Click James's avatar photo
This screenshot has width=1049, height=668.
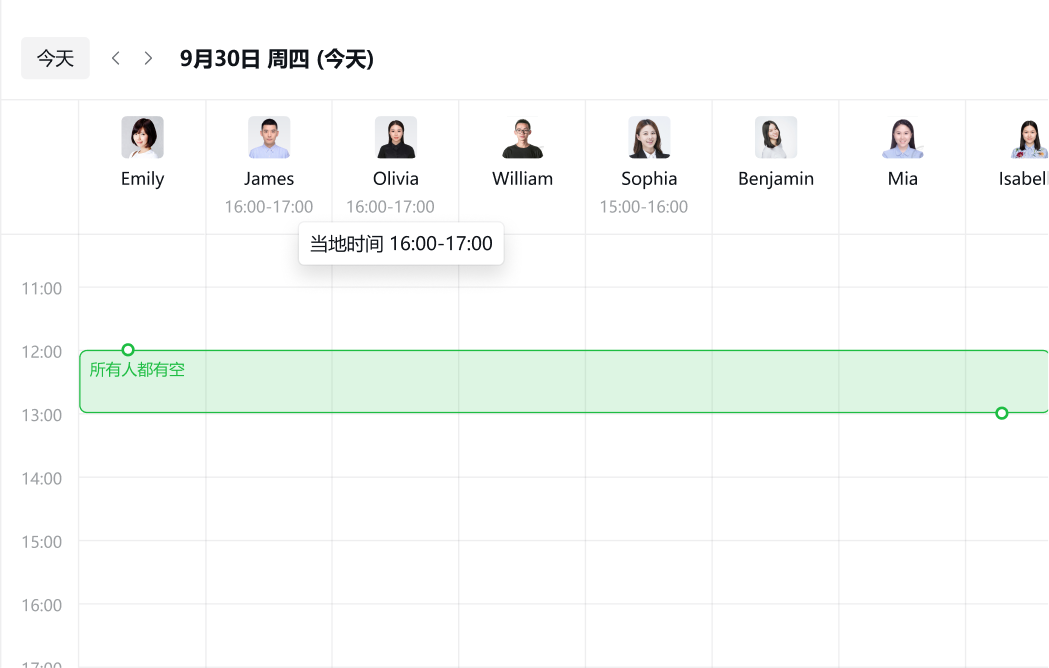coord(269,137)
